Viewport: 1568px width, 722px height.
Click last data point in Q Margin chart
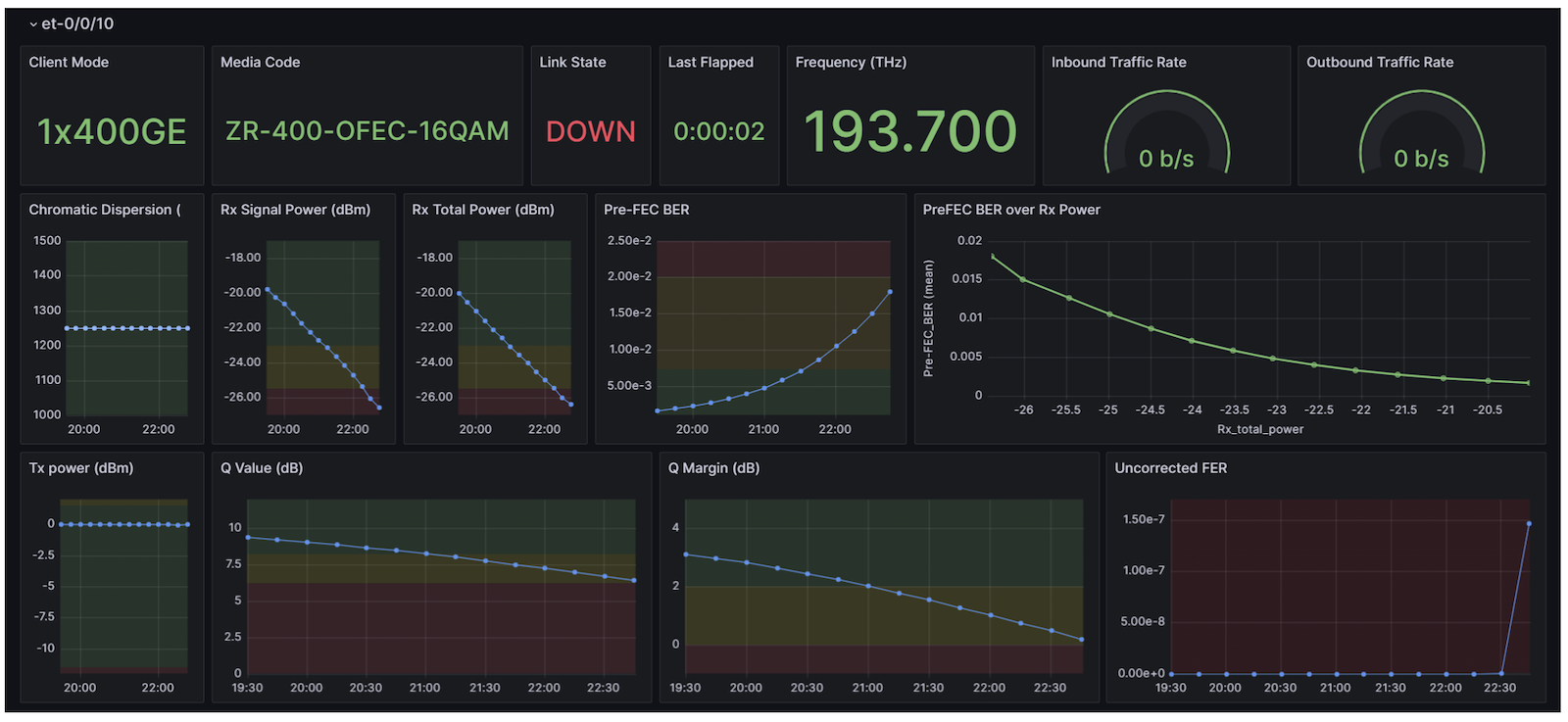(x=1082, y=640)
